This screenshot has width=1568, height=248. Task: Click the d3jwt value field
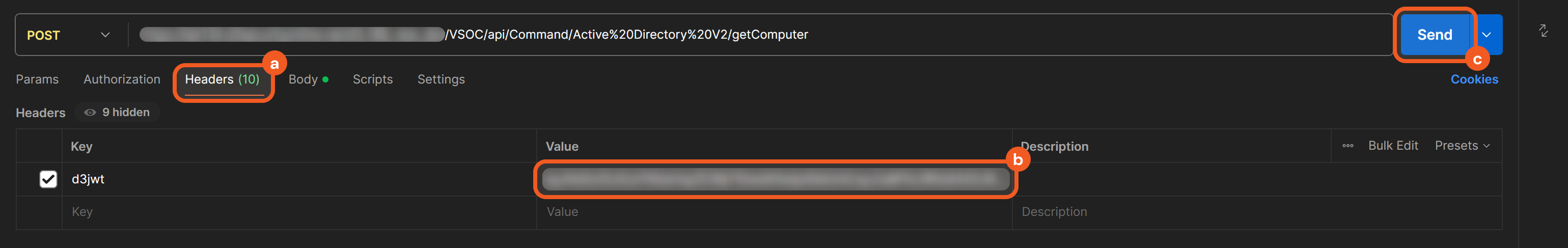774,179
